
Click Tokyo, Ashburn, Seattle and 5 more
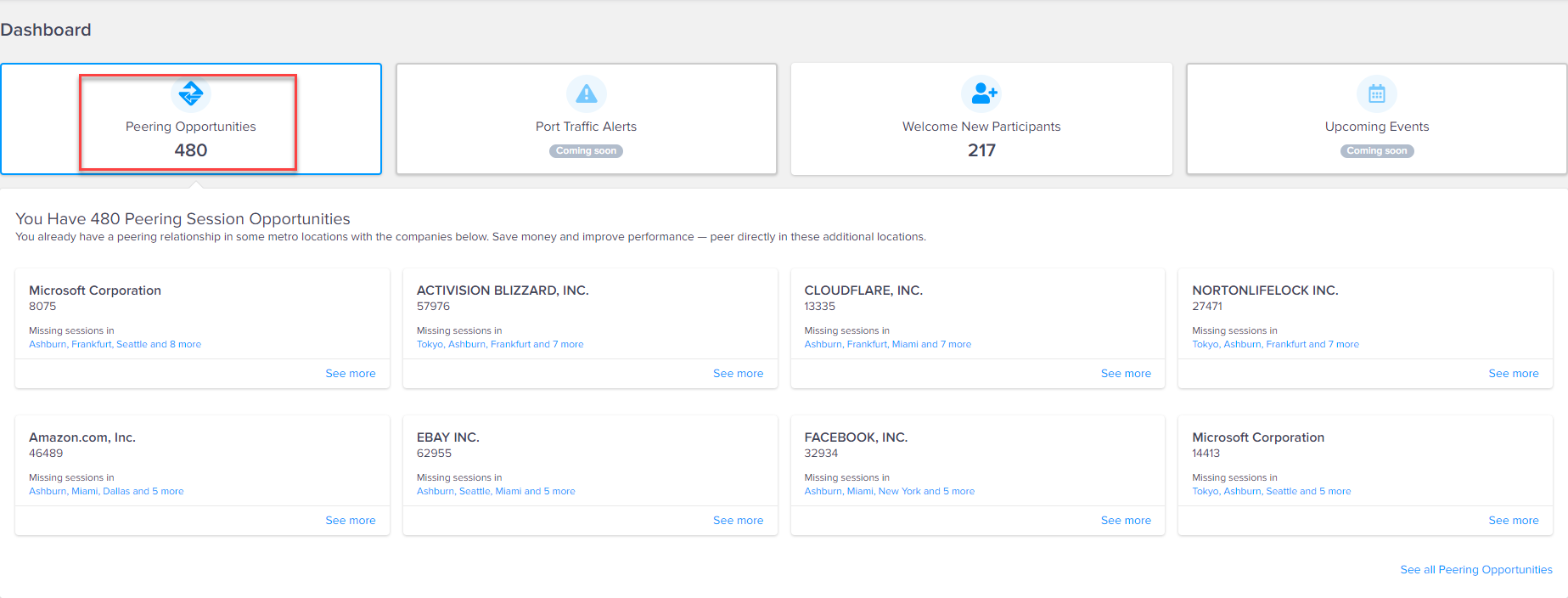[1271, 492]
